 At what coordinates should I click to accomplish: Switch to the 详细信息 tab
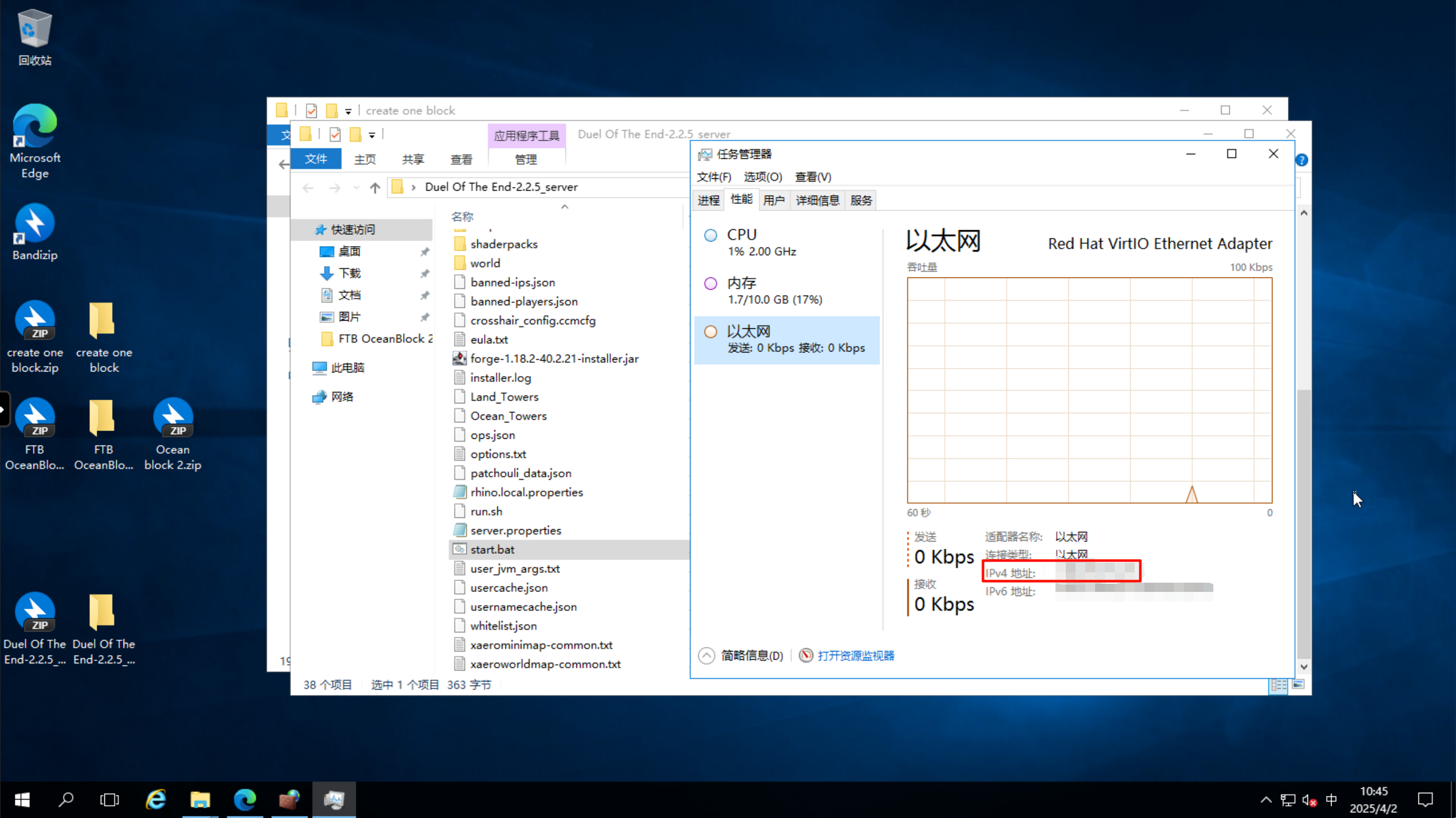click(817, 200)
